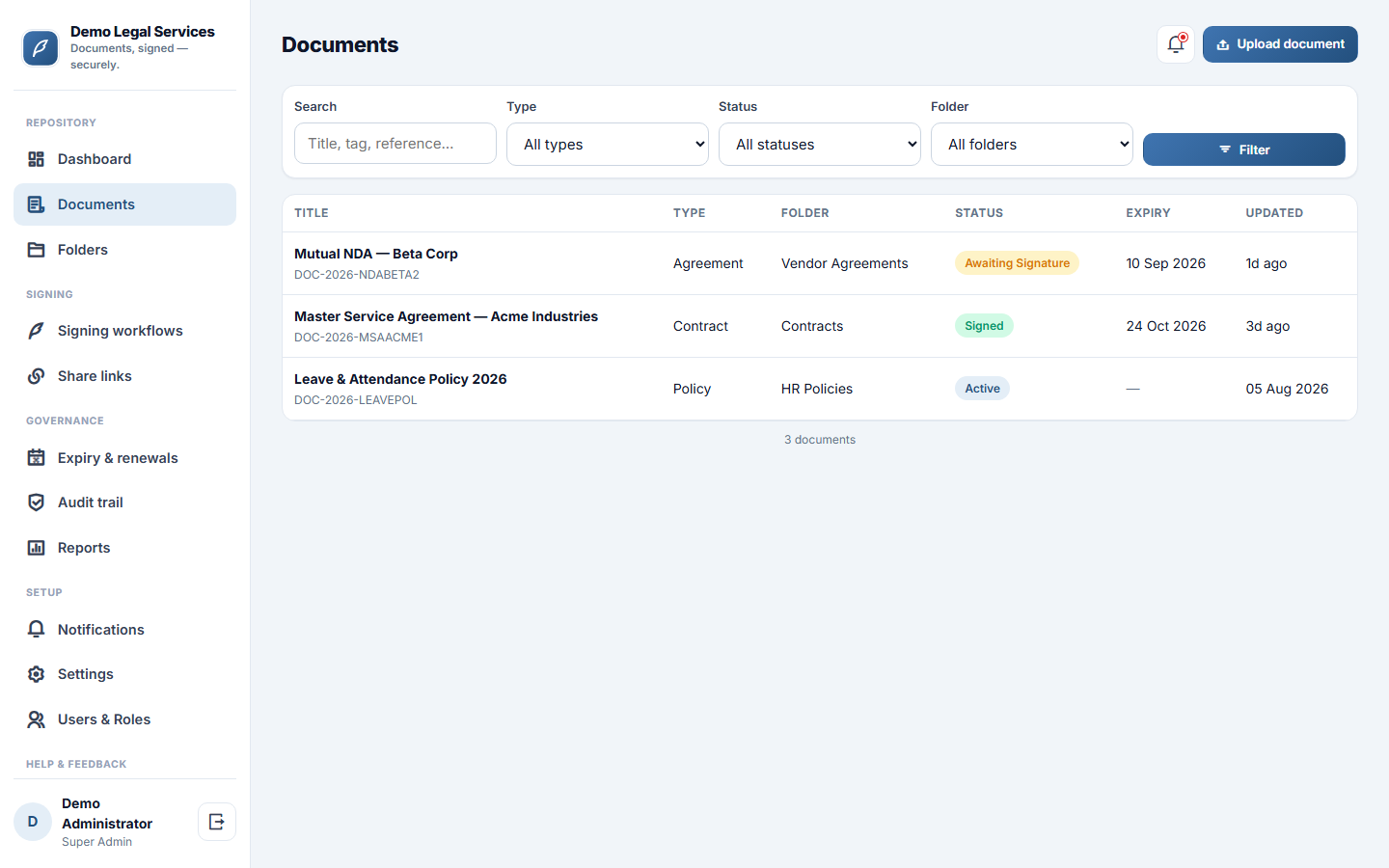Click the Filter button

coord(1244,149)
